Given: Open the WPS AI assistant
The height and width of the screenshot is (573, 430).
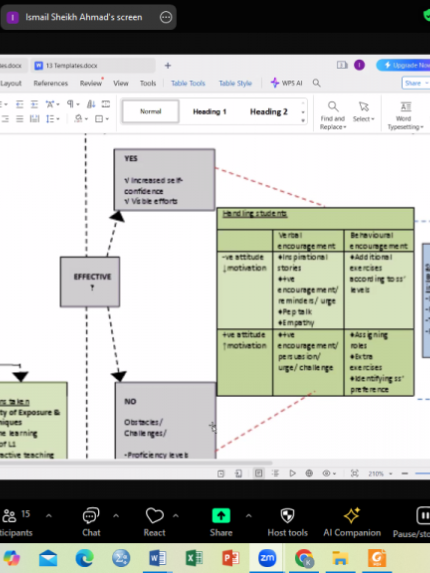Looking at the screenshot, I should coord(287,83).
